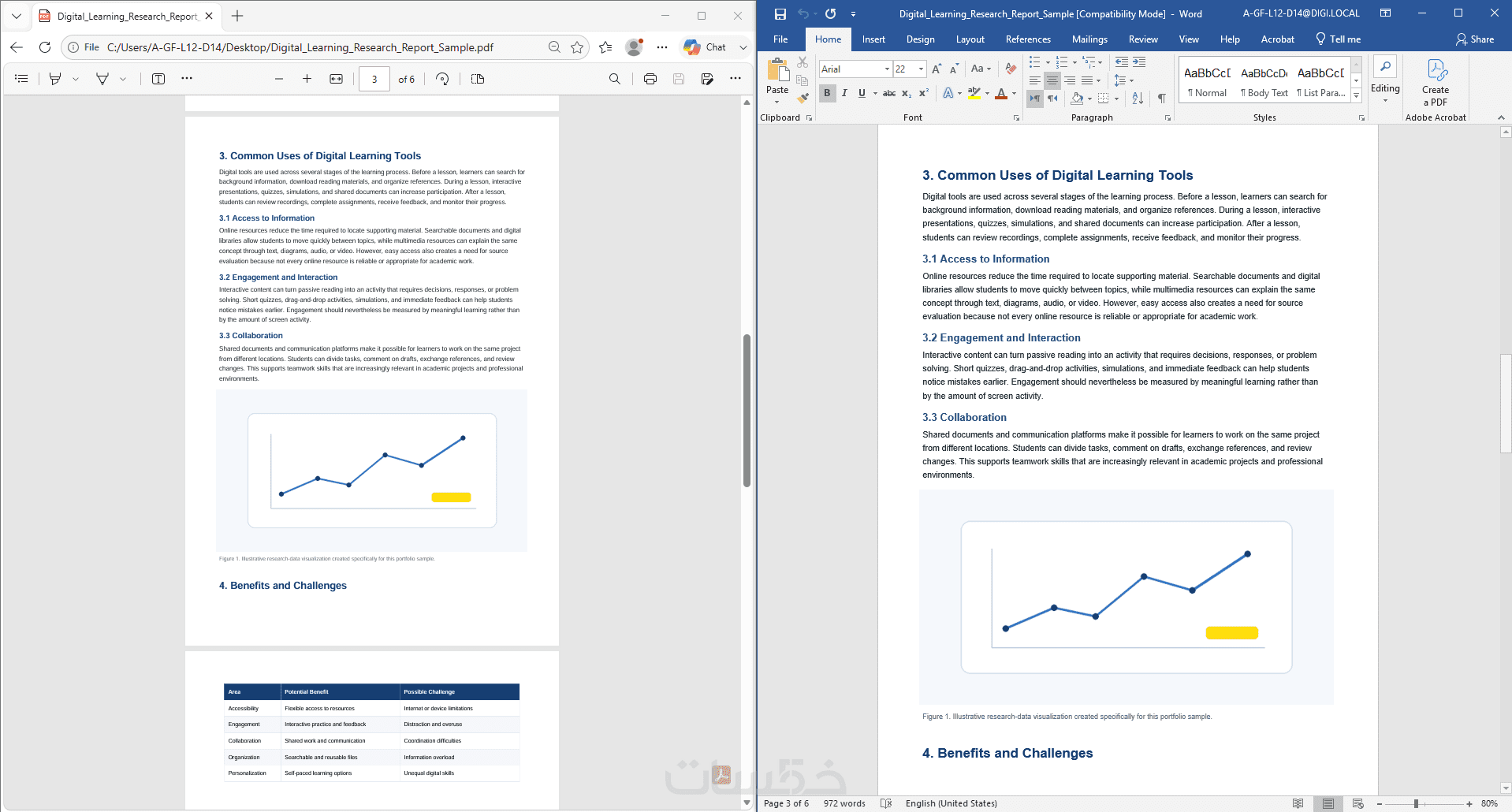Viewport: 1512px width, 812px height.
Task: Open a new browser tab
Action: pyautogui.click(x=237, y=16)
